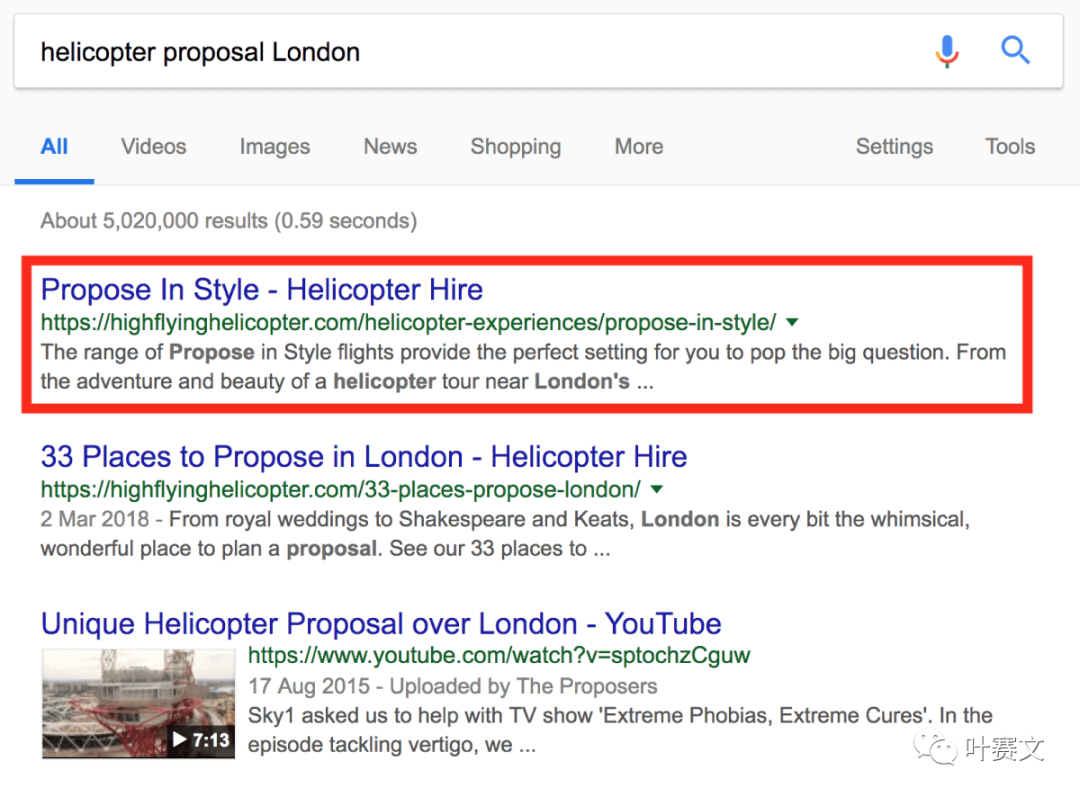
Task: Open the News tab
Action: point(390,147)
